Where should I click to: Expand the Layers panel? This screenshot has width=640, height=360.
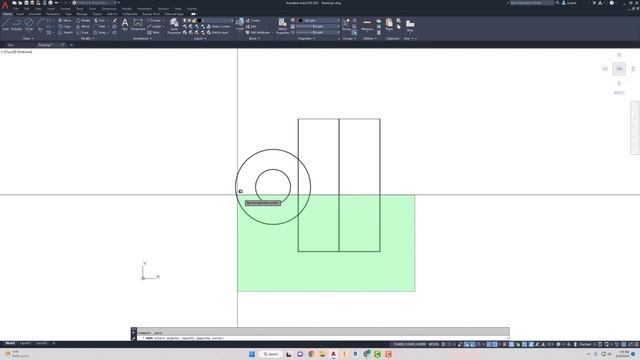pyautogui.click(x=200, y=38)
